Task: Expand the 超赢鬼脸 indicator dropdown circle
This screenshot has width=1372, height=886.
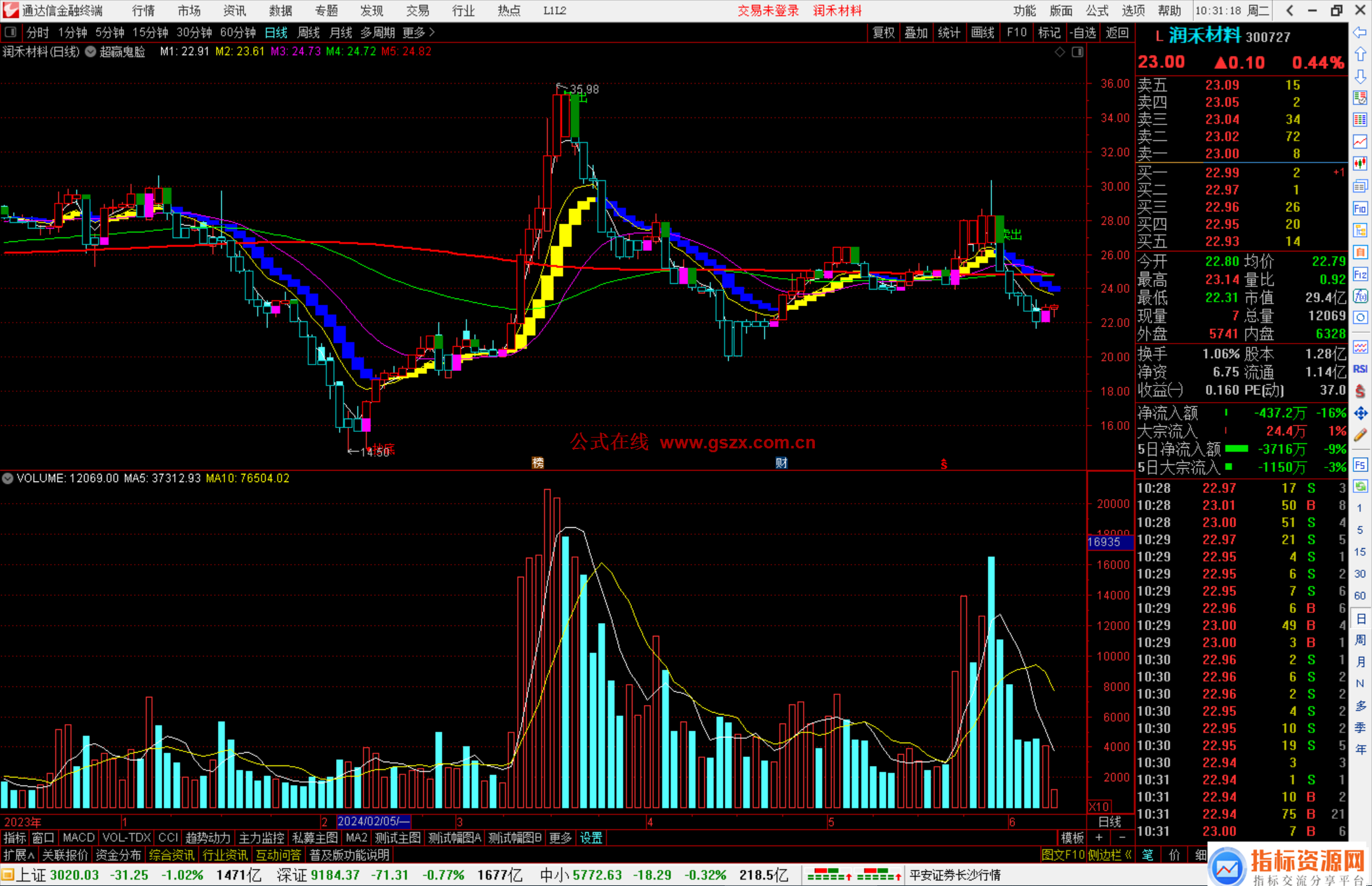Action: 90,52
